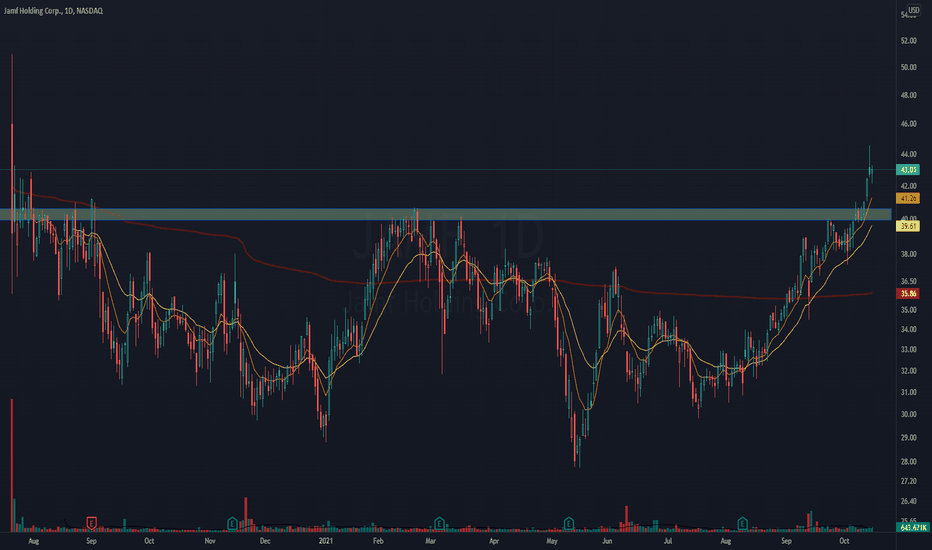
Task: Click the Jun label on time axis
Action: tap(607, 541)
